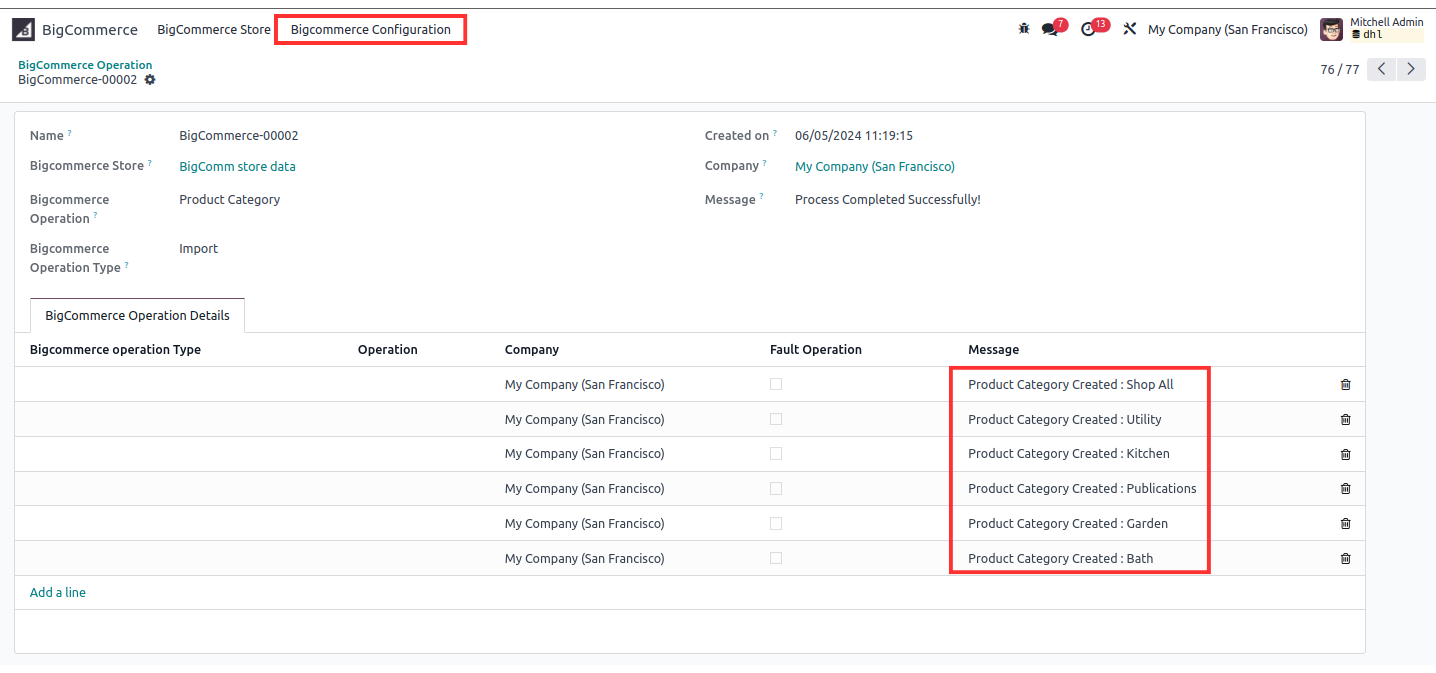This screenshot has height=673, width=1436.
Task: Toggle Fault Operation checkbox in Shop All row
Action: (x=776, y=384)
